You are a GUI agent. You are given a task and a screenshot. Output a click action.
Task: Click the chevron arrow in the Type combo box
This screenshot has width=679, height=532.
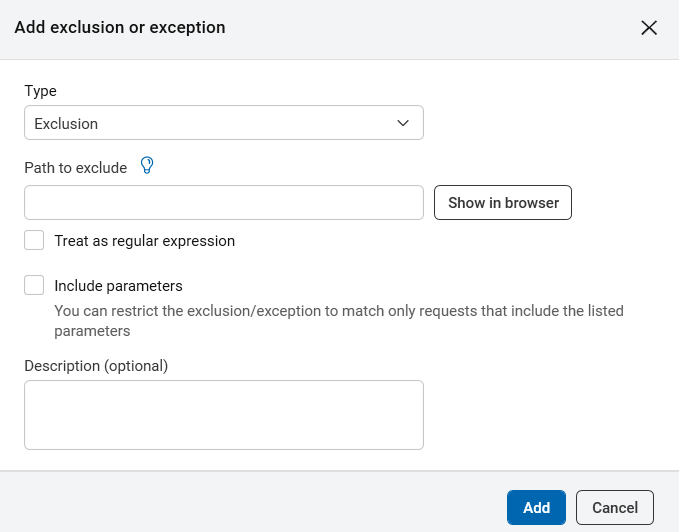(403, 123)
